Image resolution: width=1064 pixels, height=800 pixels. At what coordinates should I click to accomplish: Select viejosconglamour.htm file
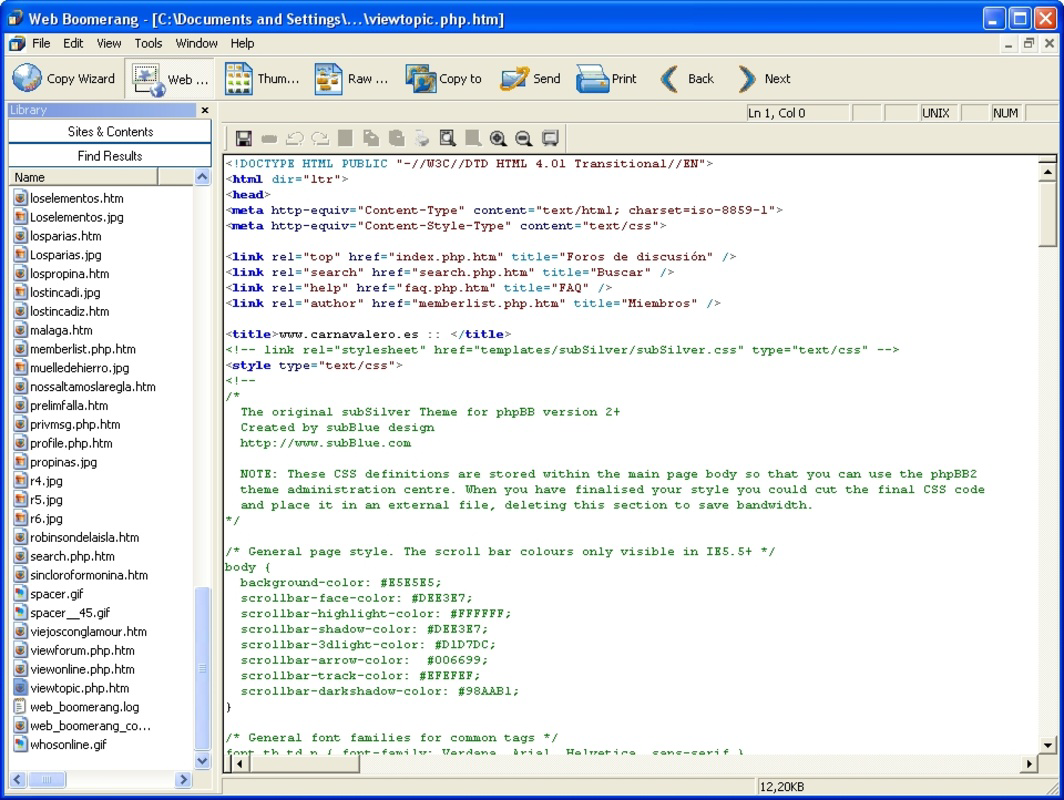tap(80, 632)
